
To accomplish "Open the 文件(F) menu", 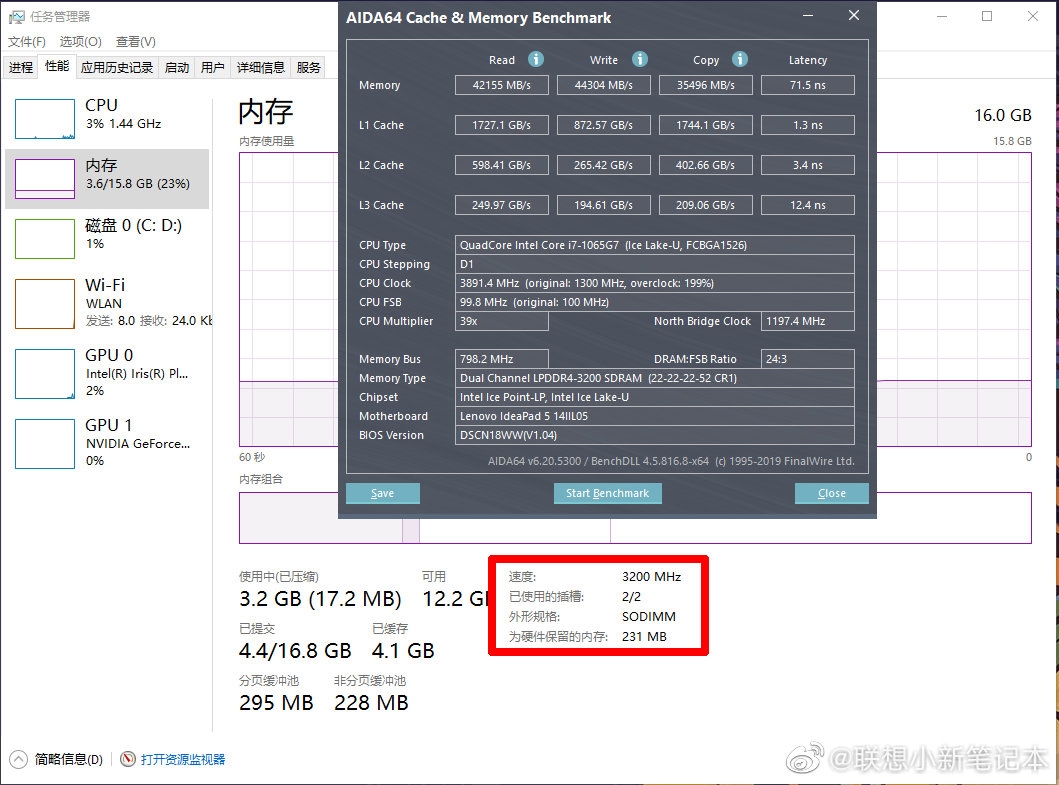I will [x=27, y=42].
